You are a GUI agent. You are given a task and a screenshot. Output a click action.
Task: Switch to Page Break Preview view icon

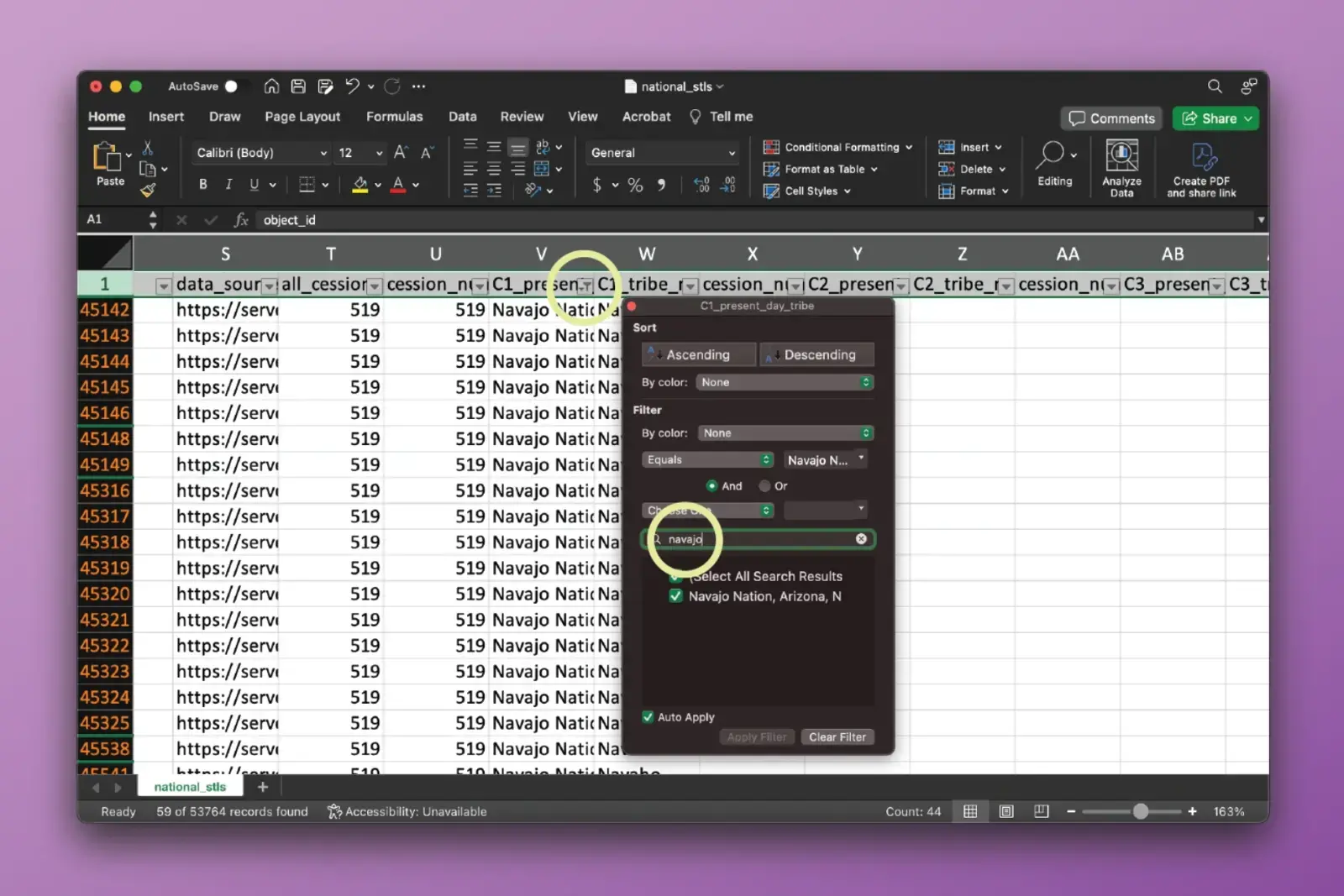(x=1042, y=811)
